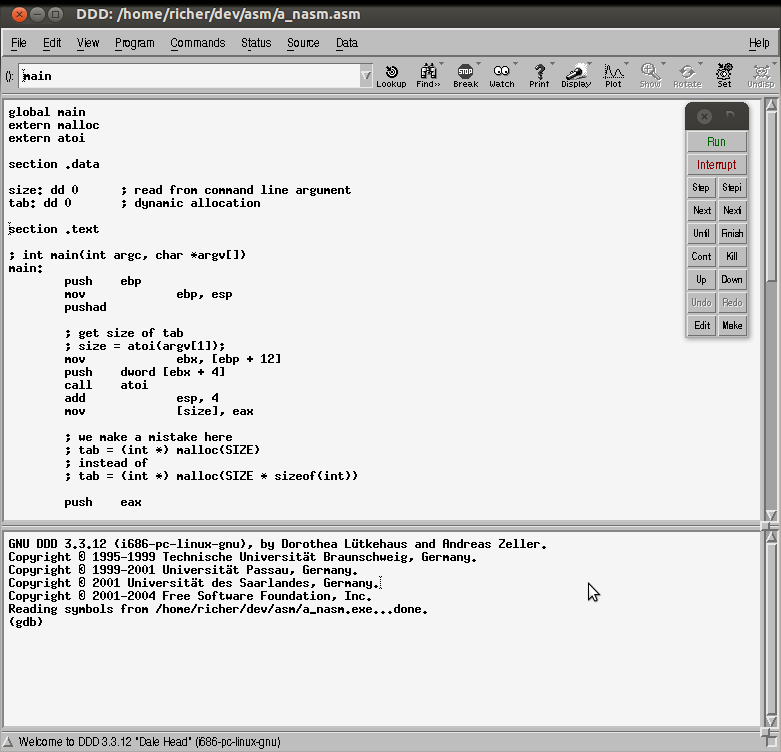The height and width of the screenshot is (752, 781).
Task: Click the Print question-mark icon
Action: pos(539,76)
